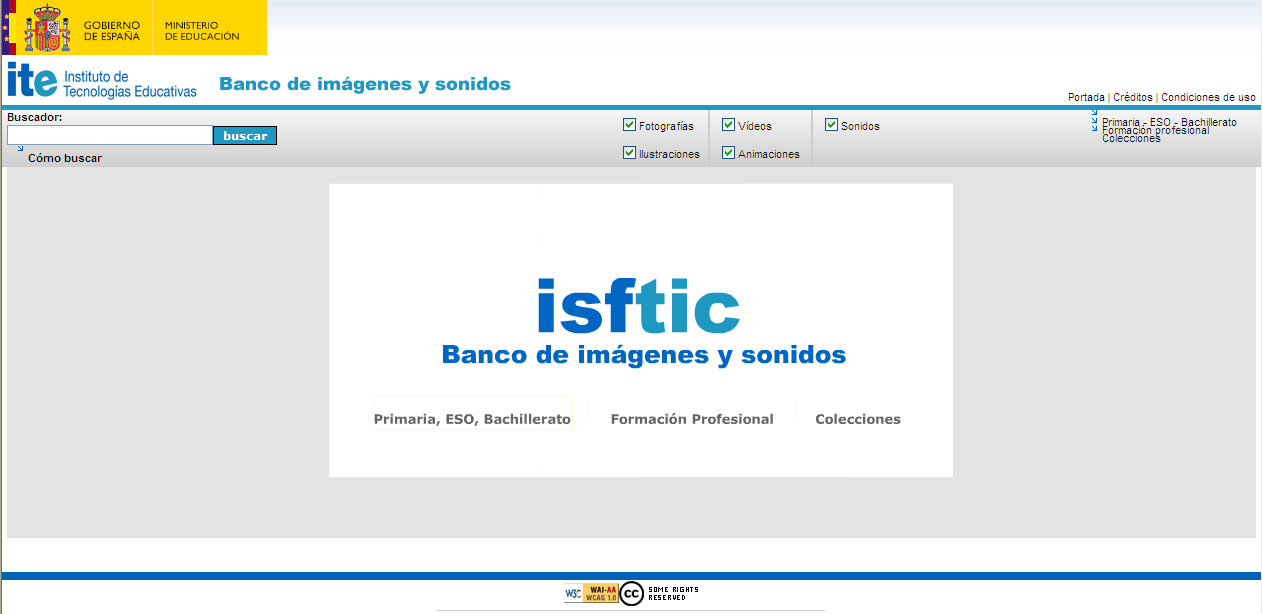Click center Banco de imágenes y sonidos subtitle
Screen dimensions: 1262x614
click(644, 355)
